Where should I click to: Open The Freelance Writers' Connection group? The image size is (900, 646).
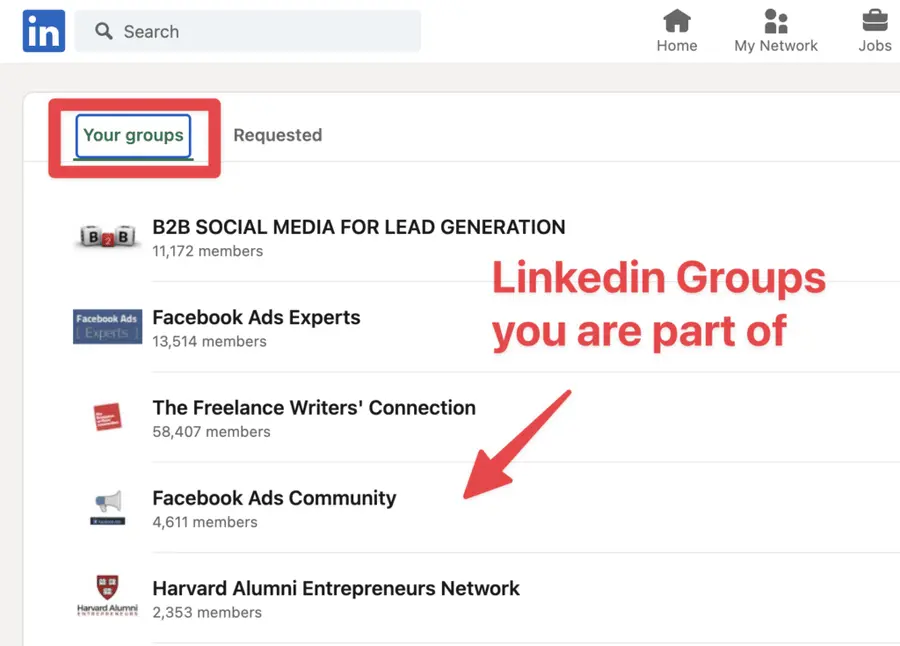pyautogui.click(x=314, y=407)
